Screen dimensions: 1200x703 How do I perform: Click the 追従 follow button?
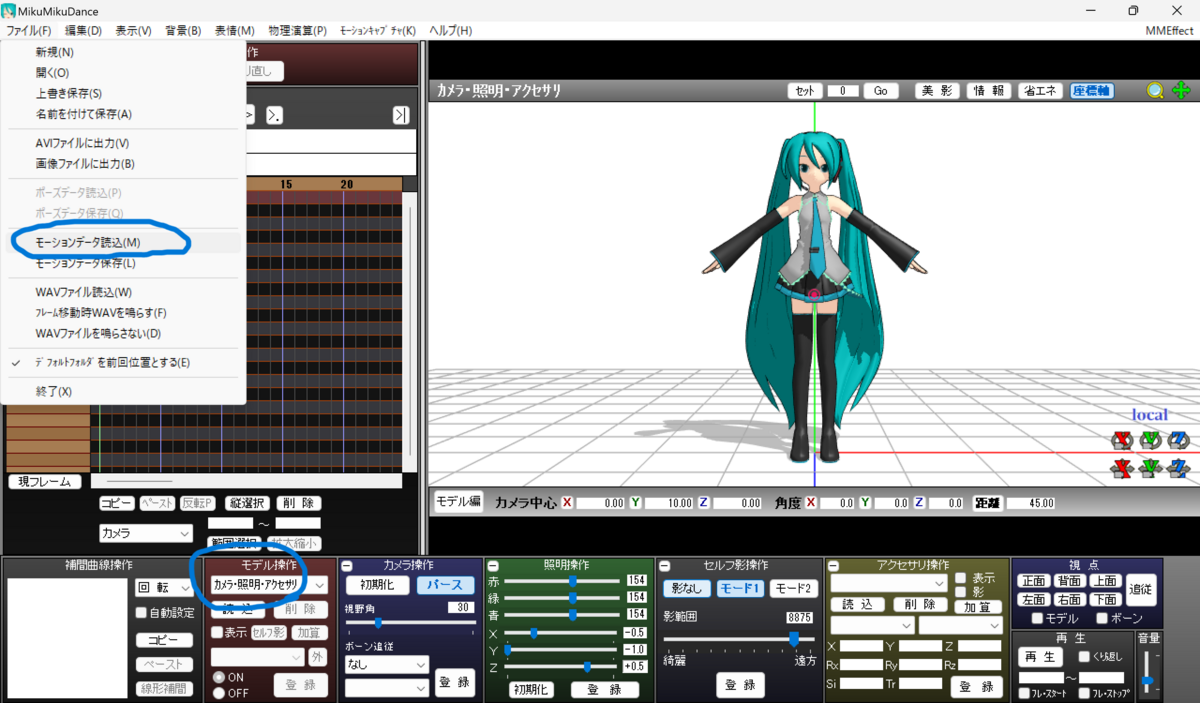pos(1141,590)
